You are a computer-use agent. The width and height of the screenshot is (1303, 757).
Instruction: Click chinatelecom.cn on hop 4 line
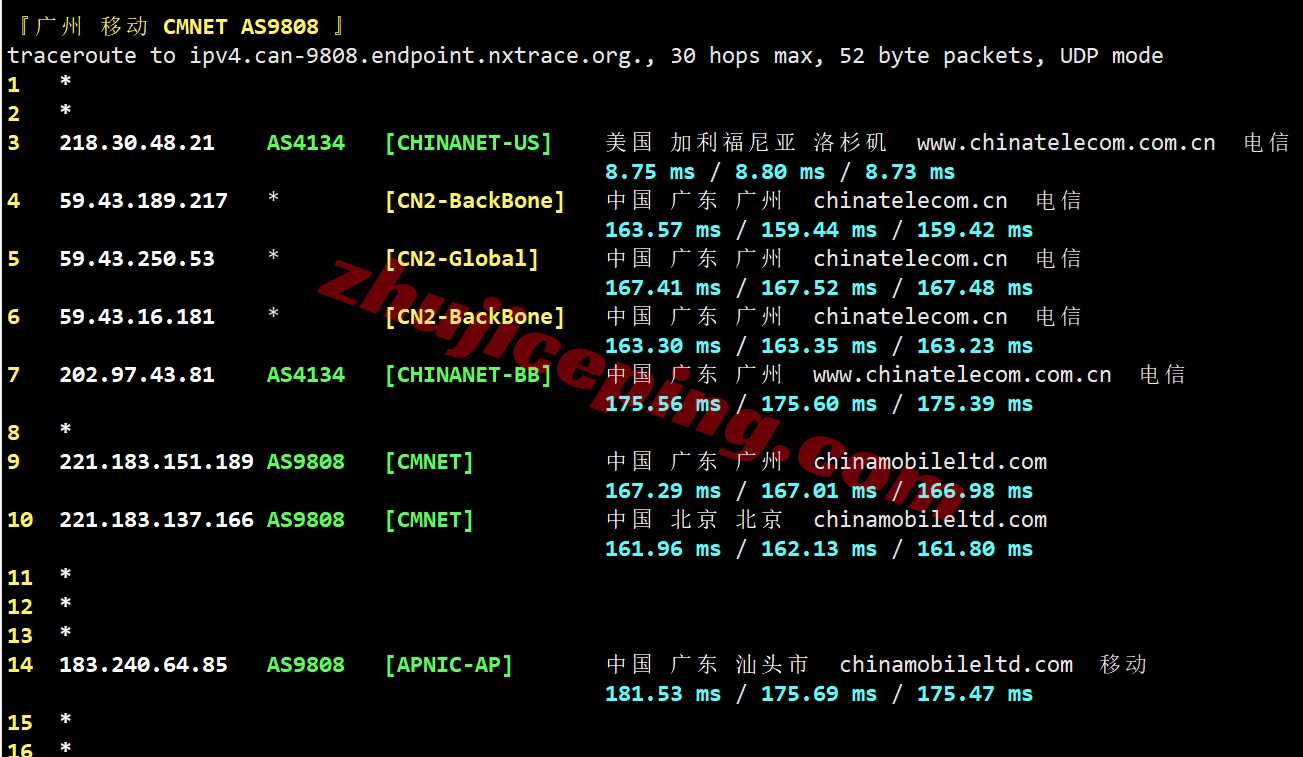910,201
